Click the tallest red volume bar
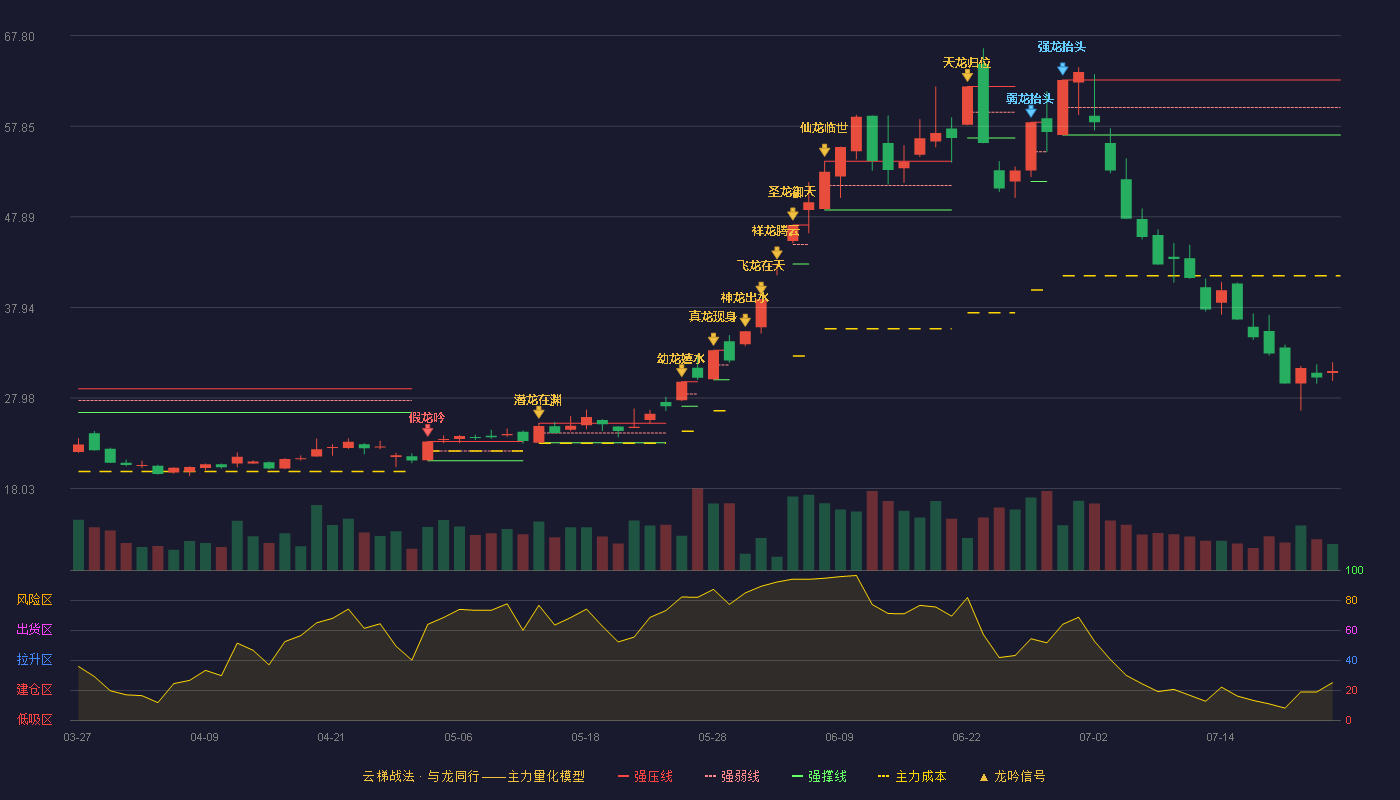This screenshot has height=800, width=1400. tap(697, 529)
